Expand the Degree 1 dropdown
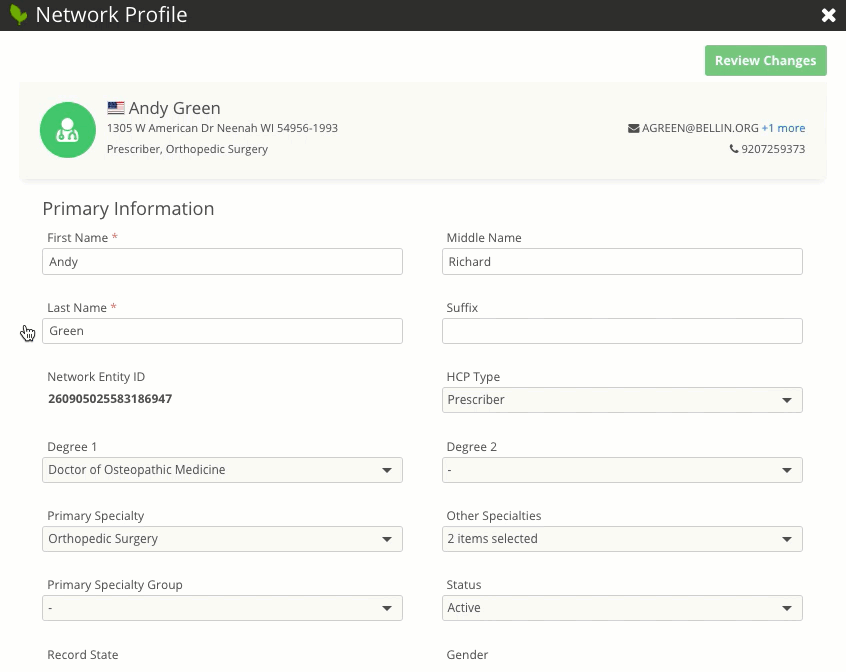846x672 pixels. 222,470
